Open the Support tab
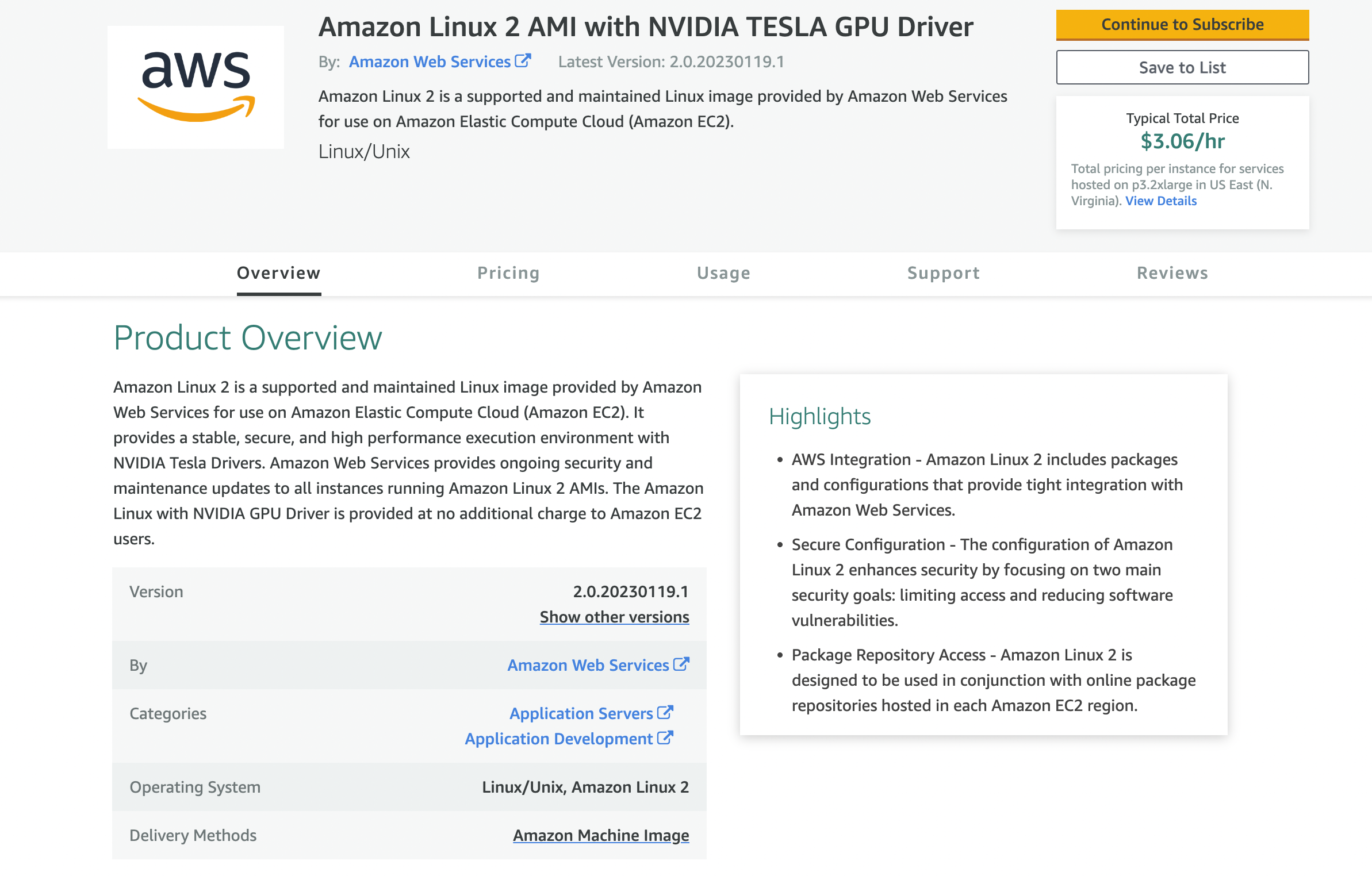Image resolution: width=1372 pixels, height=876 pixels. pyautogui.click(x=944, y=273)
